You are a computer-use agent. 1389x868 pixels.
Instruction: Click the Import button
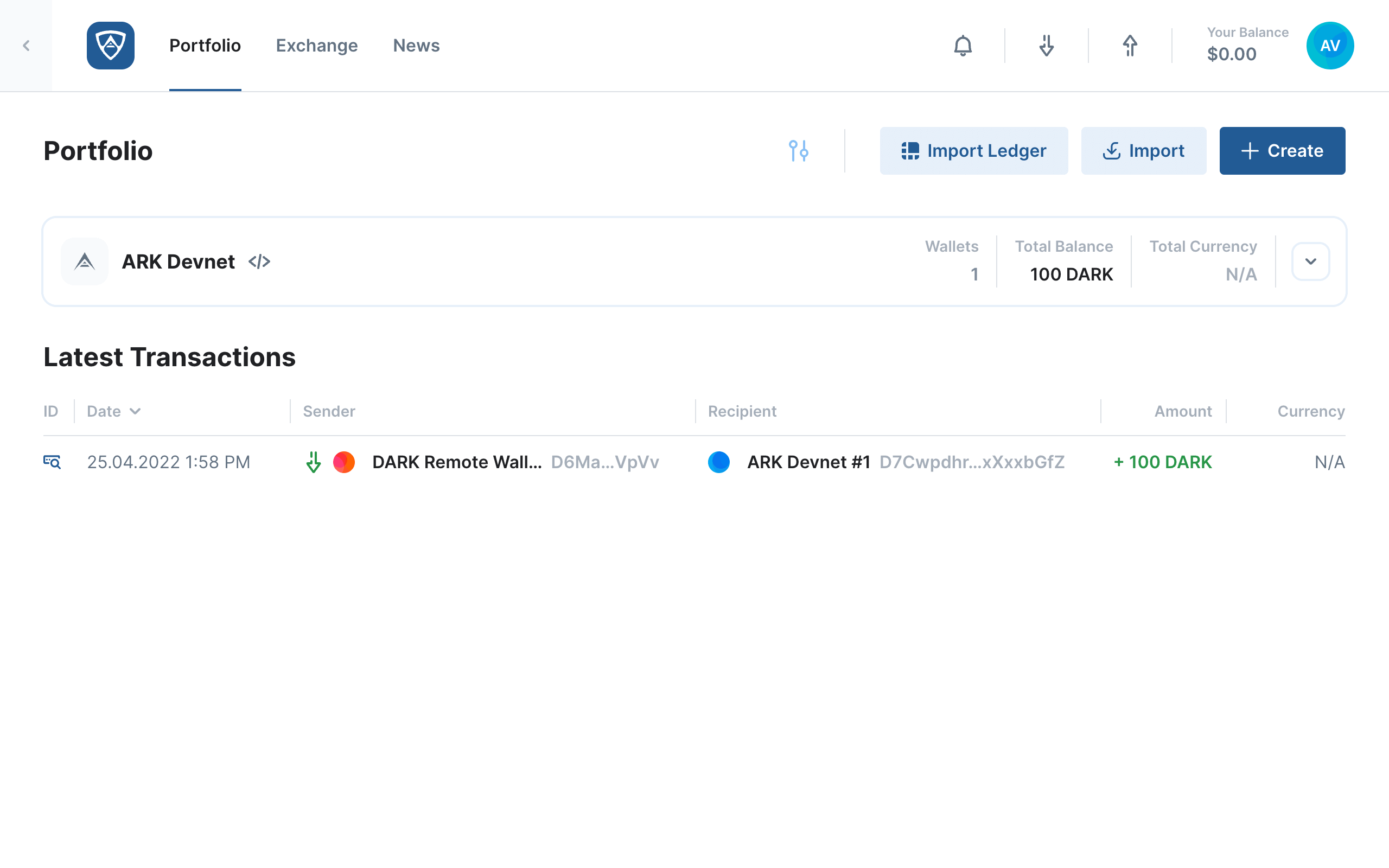(x=1143, y=150)
